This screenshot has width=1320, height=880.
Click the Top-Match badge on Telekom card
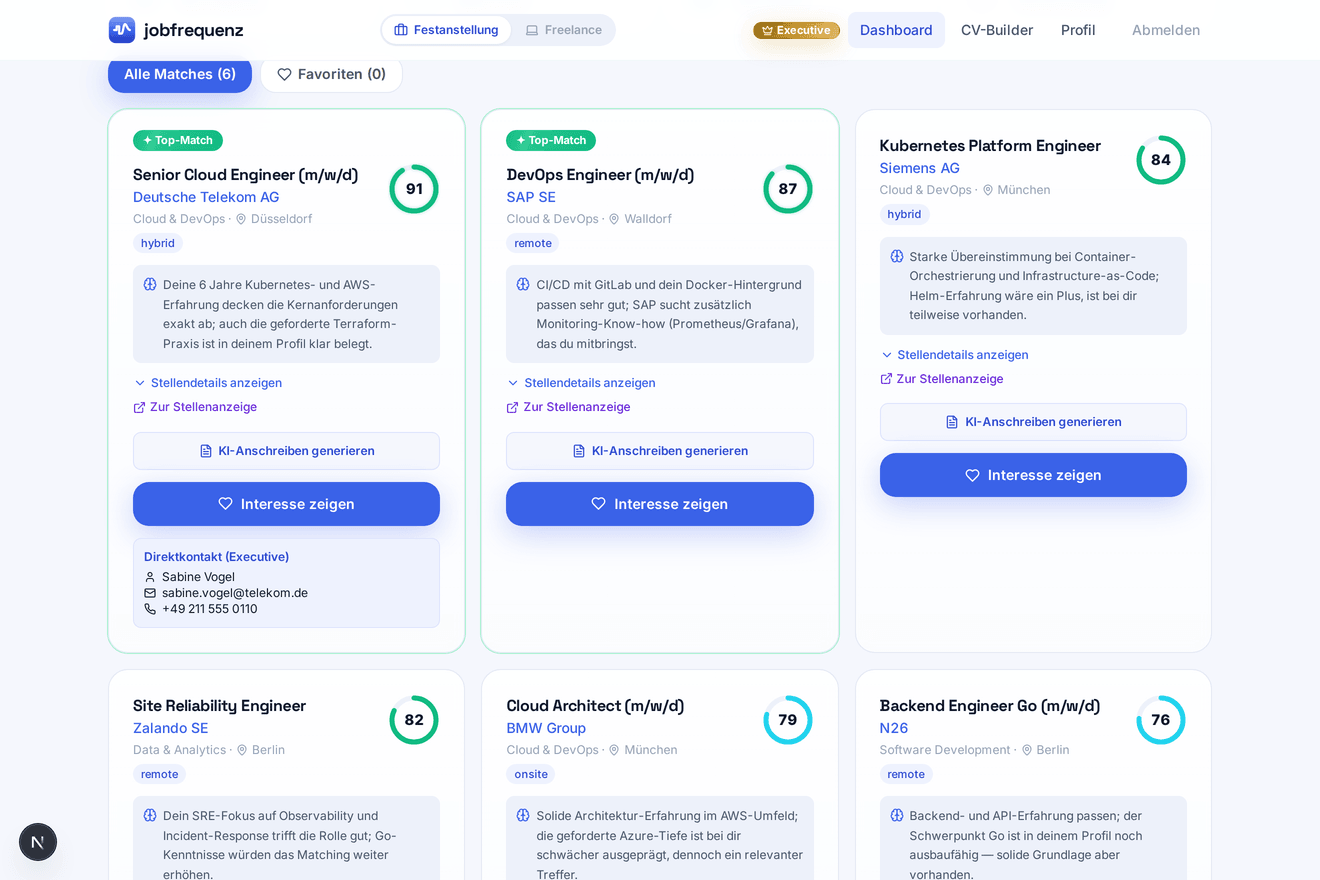click(x=178, y=140)
